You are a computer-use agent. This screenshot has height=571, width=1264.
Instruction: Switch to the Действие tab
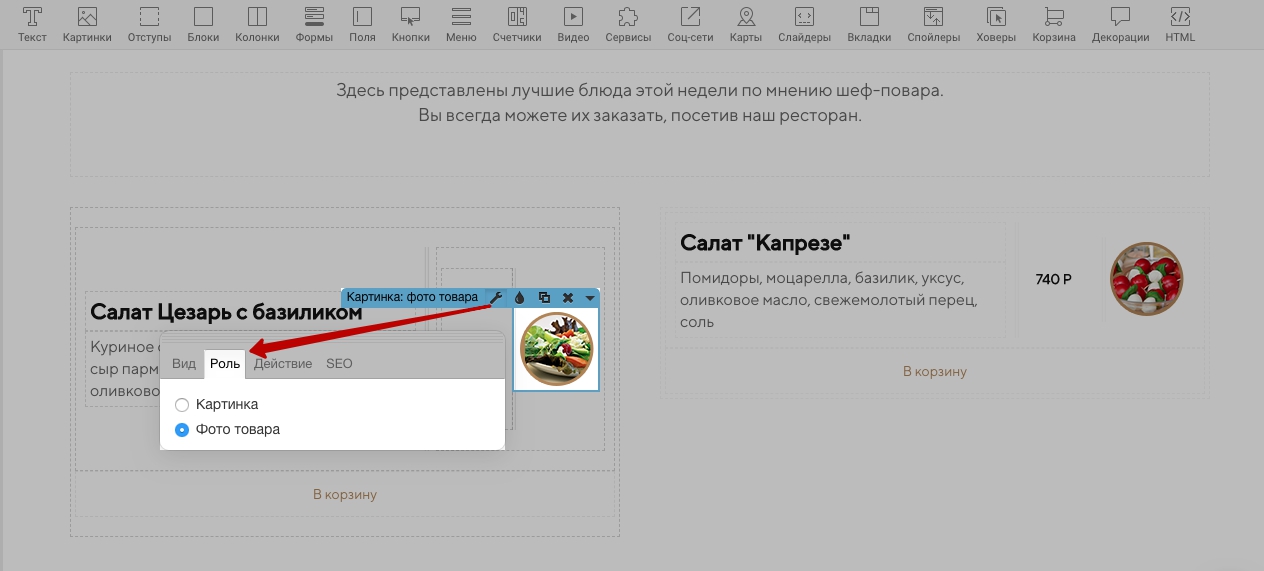(283, 364)
